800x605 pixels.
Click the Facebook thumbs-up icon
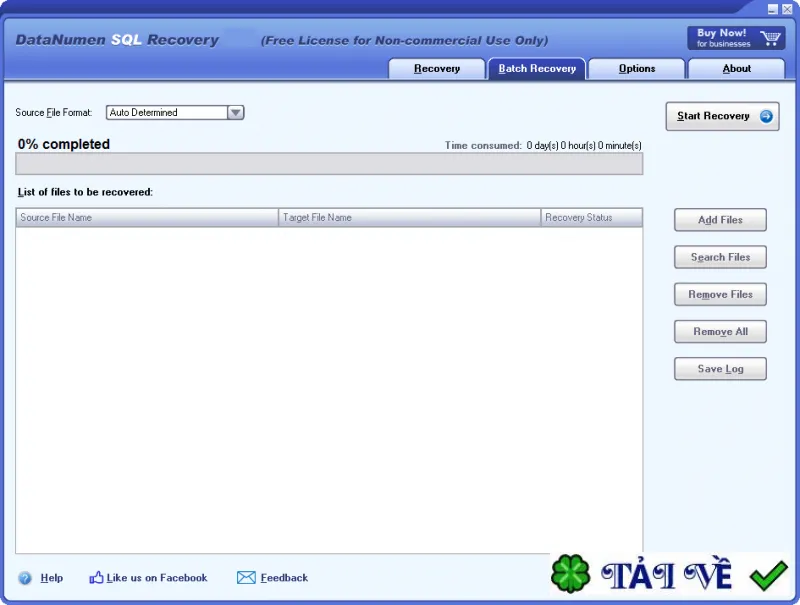click(96, 577)
